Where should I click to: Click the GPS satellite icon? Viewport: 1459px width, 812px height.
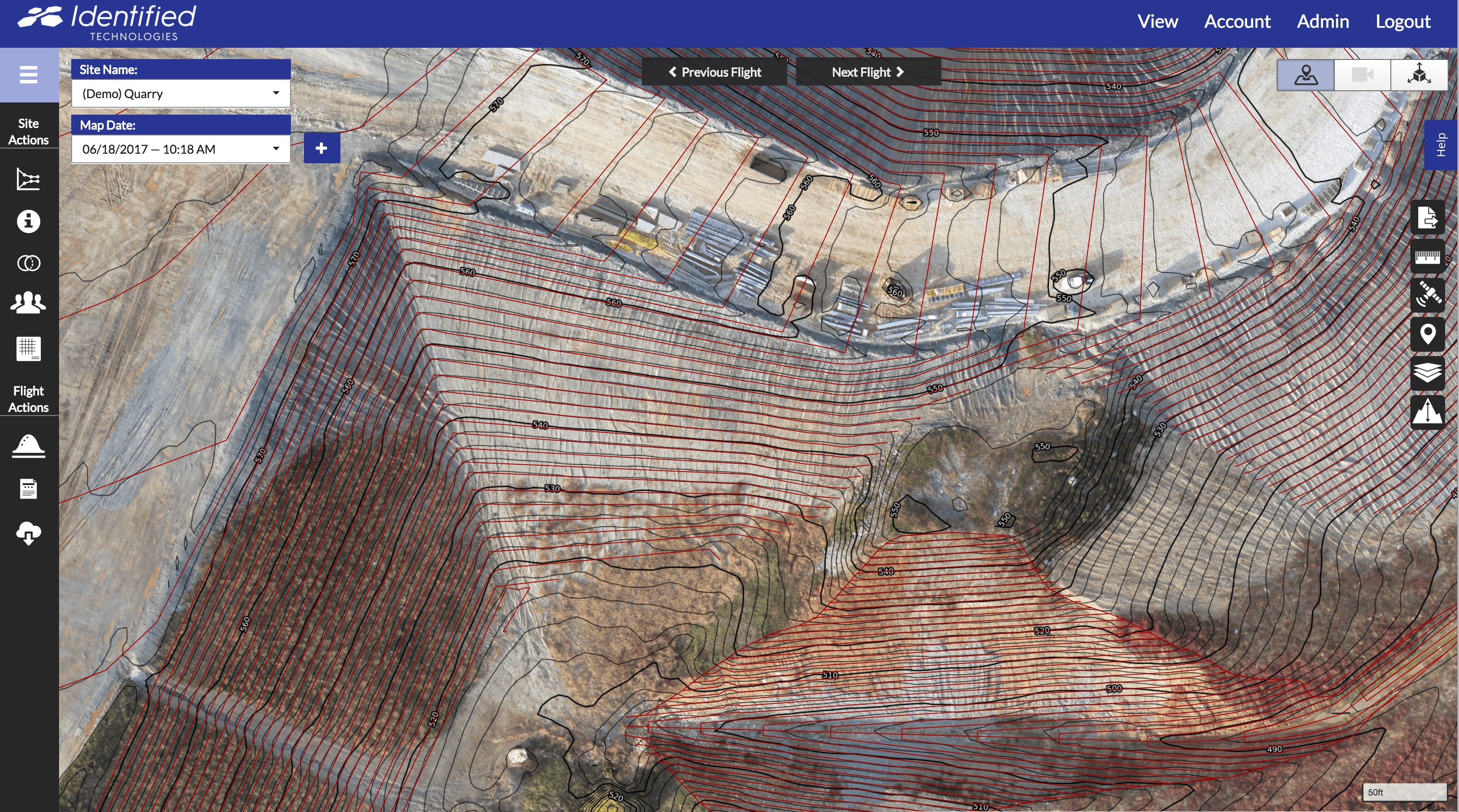(1428, 295)
